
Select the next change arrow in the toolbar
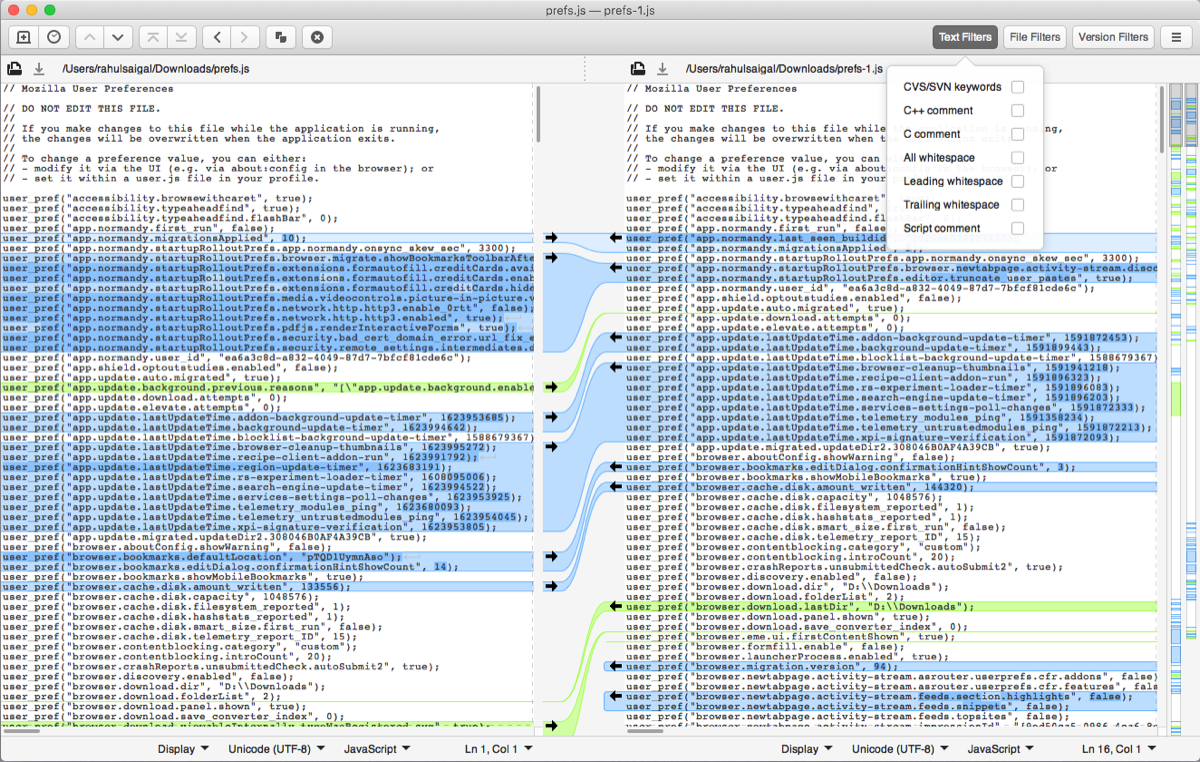tap(118, 37)
